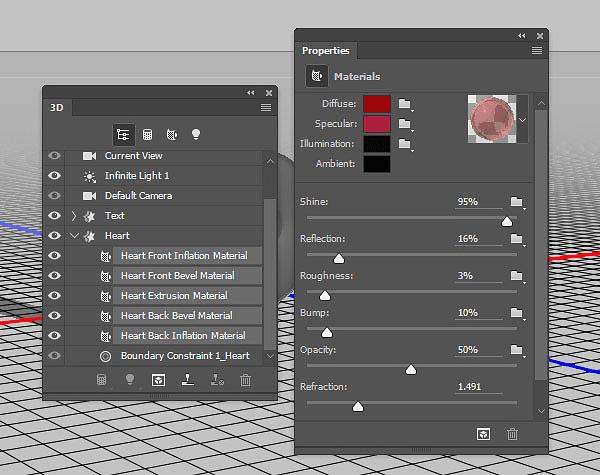This screenshot has height=475, width=600.
Task: Open Bump texture folder menu
Action: click(517, 313)
